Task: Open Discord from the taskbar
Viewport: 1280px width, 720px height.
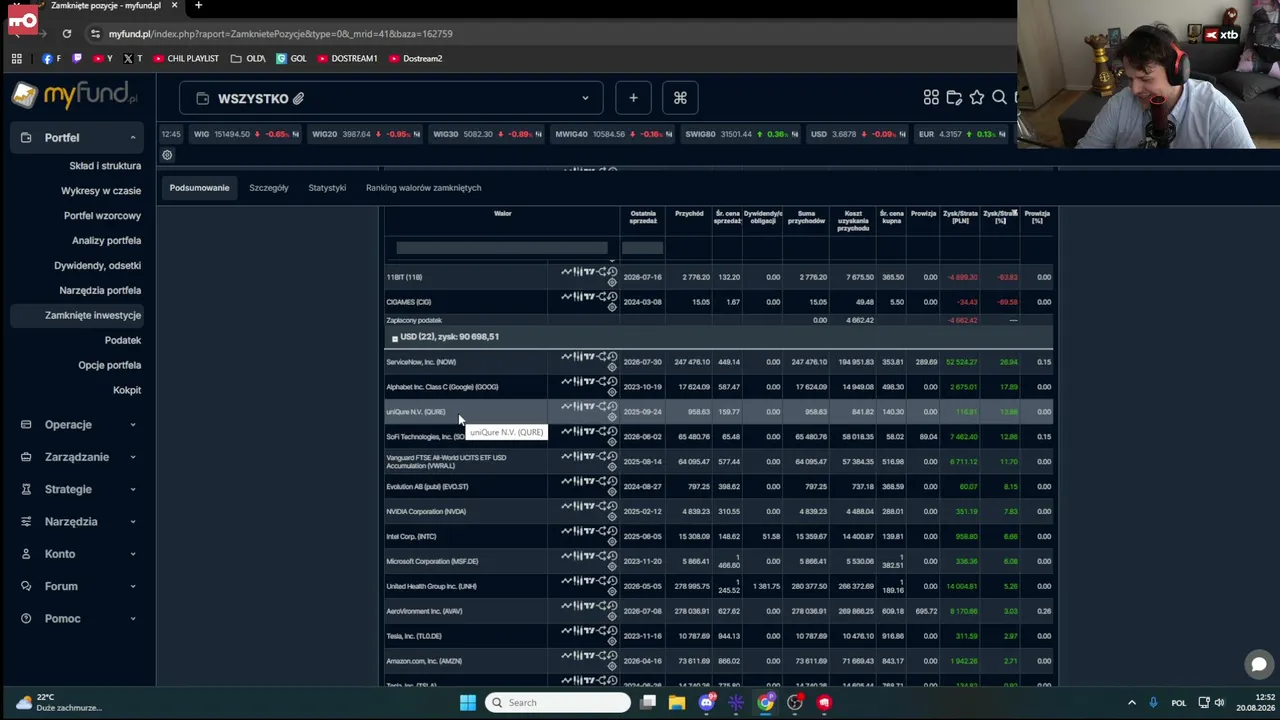Action: [x=707, y=702]
